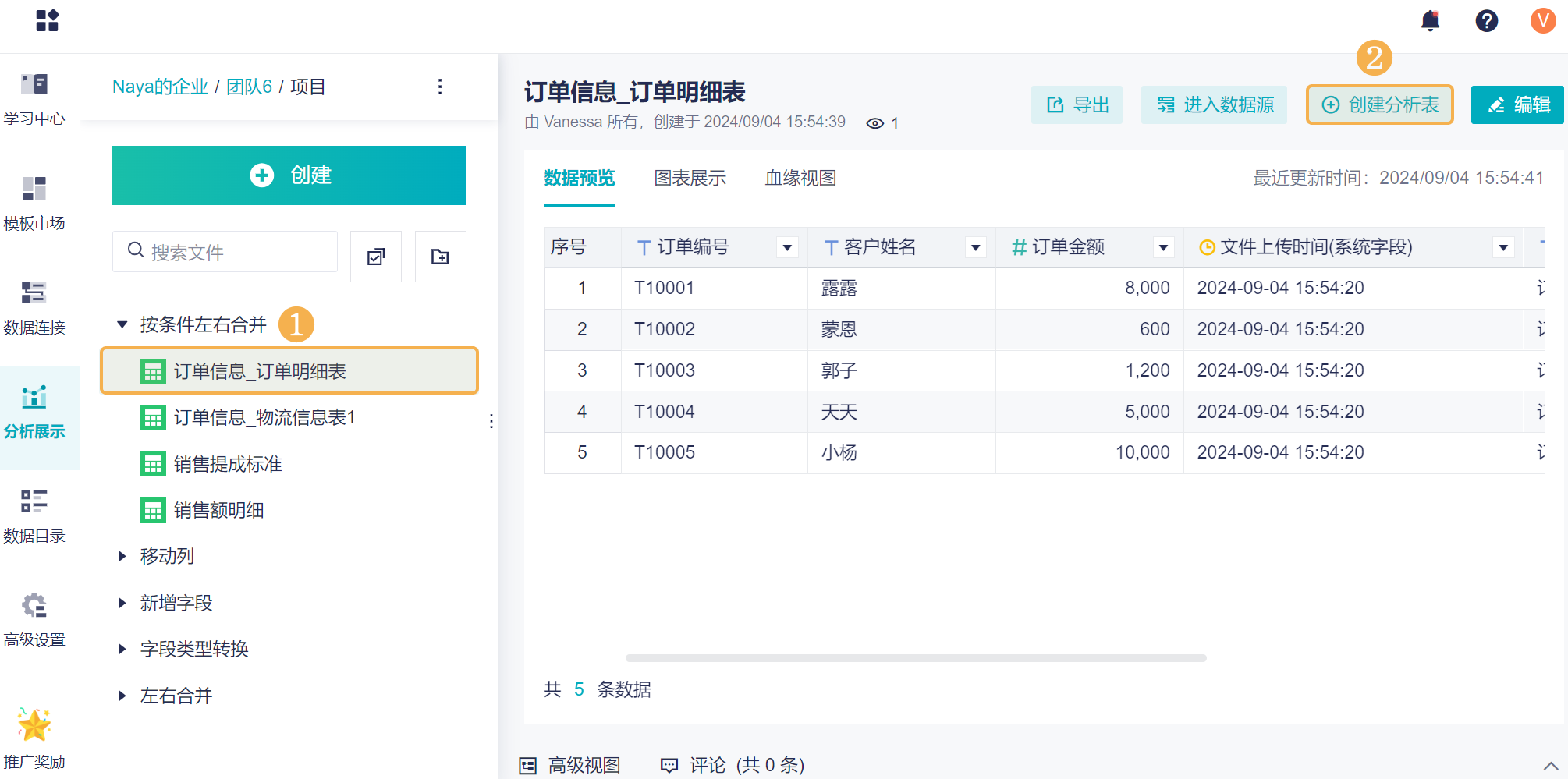Open the notifications bell
The width and height of the screenshot is (1568, 779).
[x=1430, y=20]
